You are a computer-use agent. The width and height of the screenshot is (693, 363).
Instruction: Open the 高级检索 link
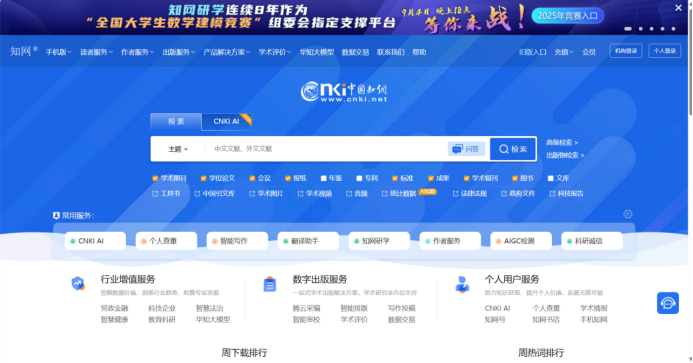click(562, 142)
